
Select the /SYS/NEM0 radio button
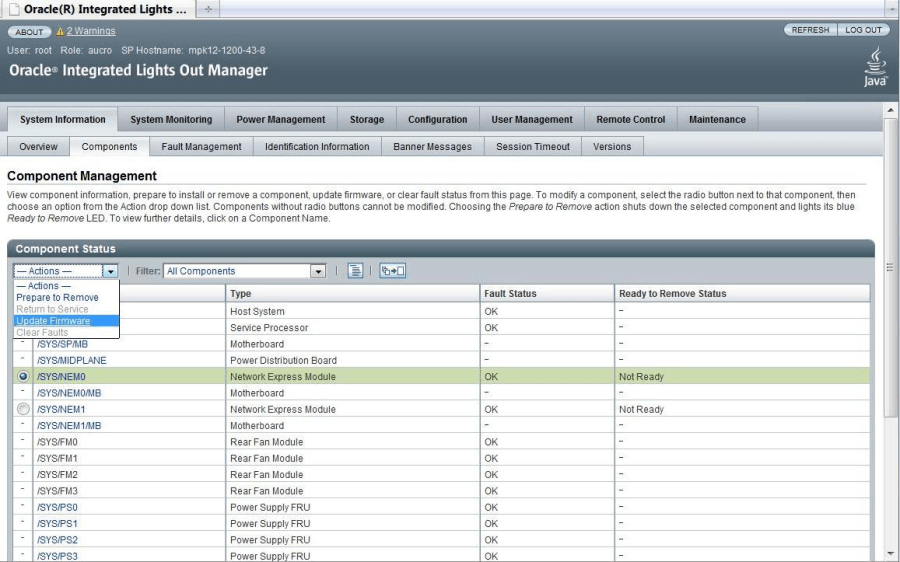coord(23,377)
